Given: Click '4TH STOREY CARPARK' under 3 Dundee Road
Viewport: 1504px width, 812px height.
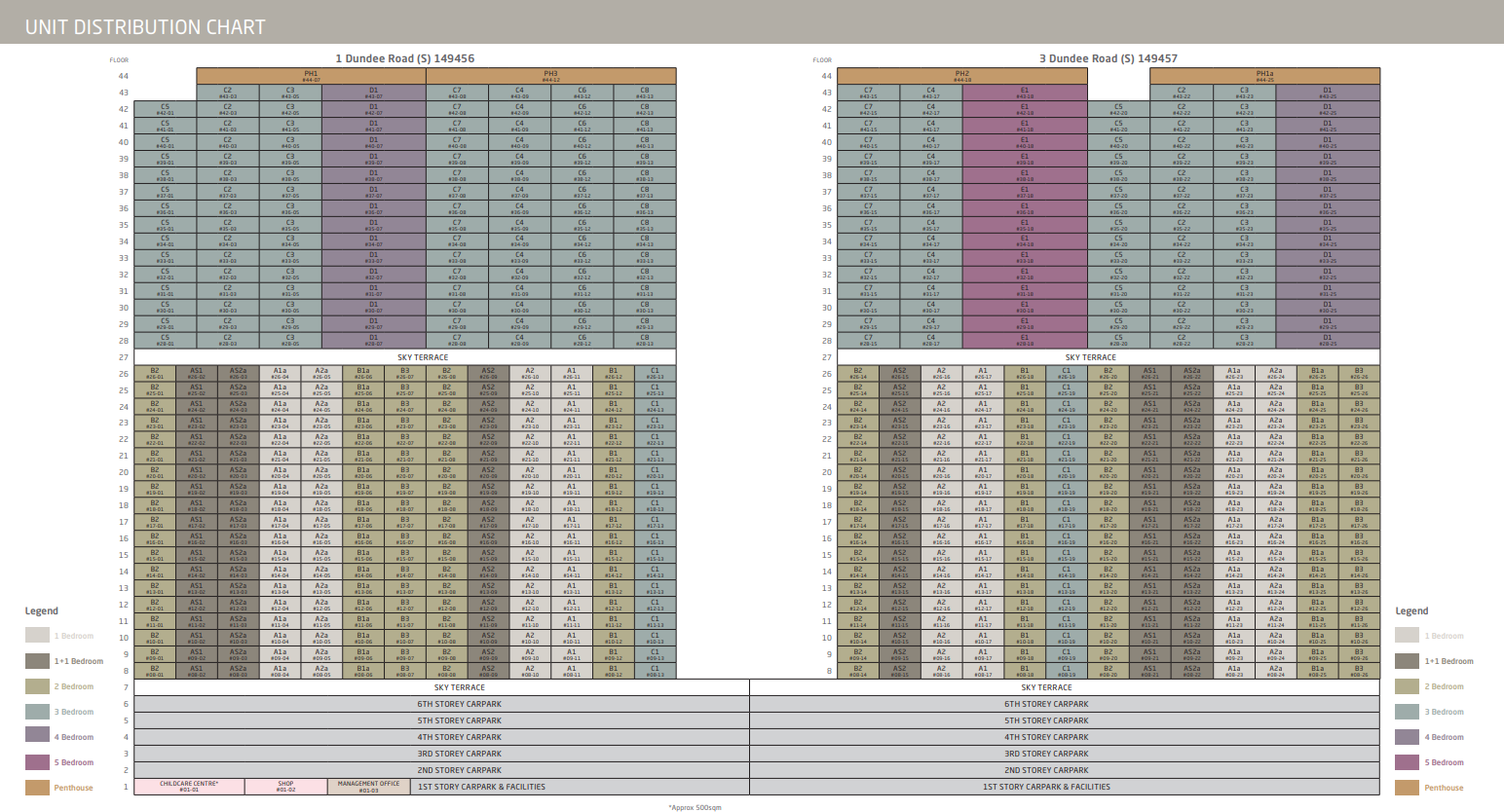Looking at the screenshot, I should (1046, 737).
